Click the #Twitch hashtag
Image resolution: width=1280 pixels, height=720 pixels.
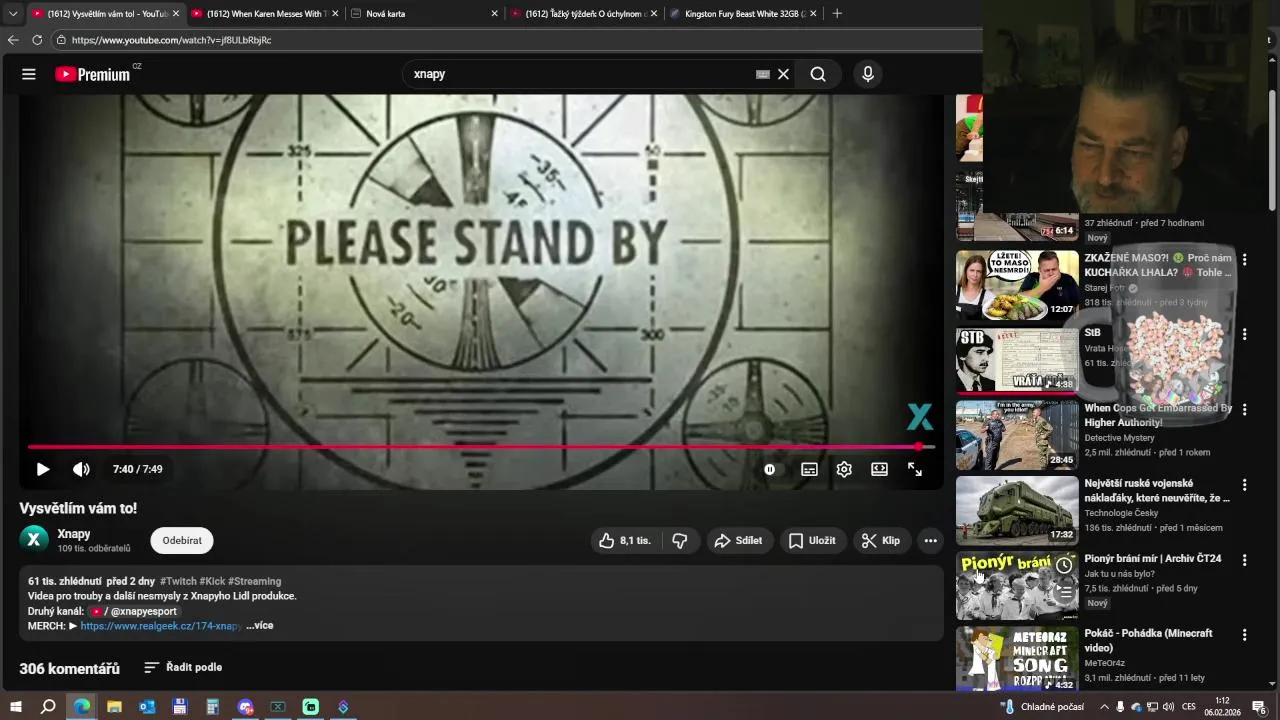tap(178, 581)
